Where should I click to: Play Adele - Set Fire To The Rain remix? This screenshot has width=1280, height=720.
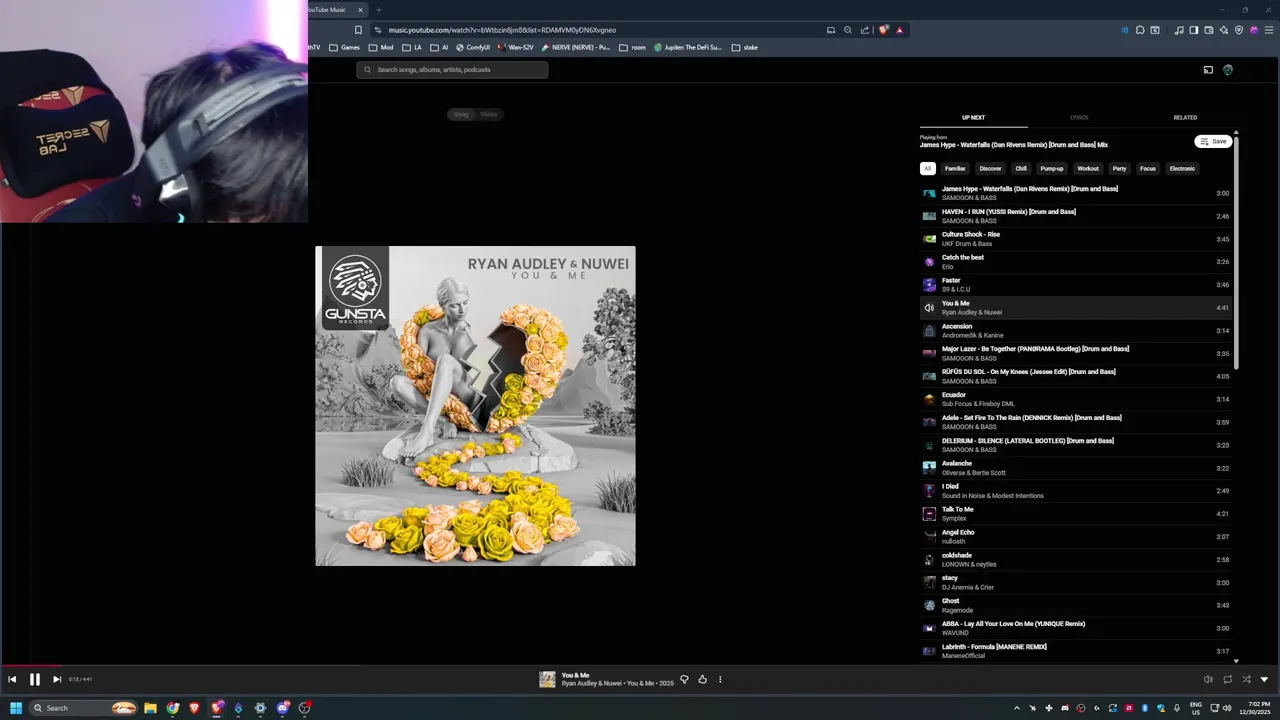pos(1076,422)
